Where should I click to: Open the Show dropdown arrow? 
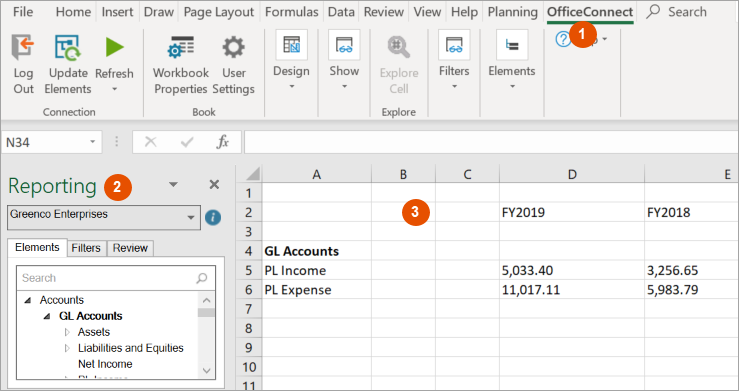(x=345, y=86)
